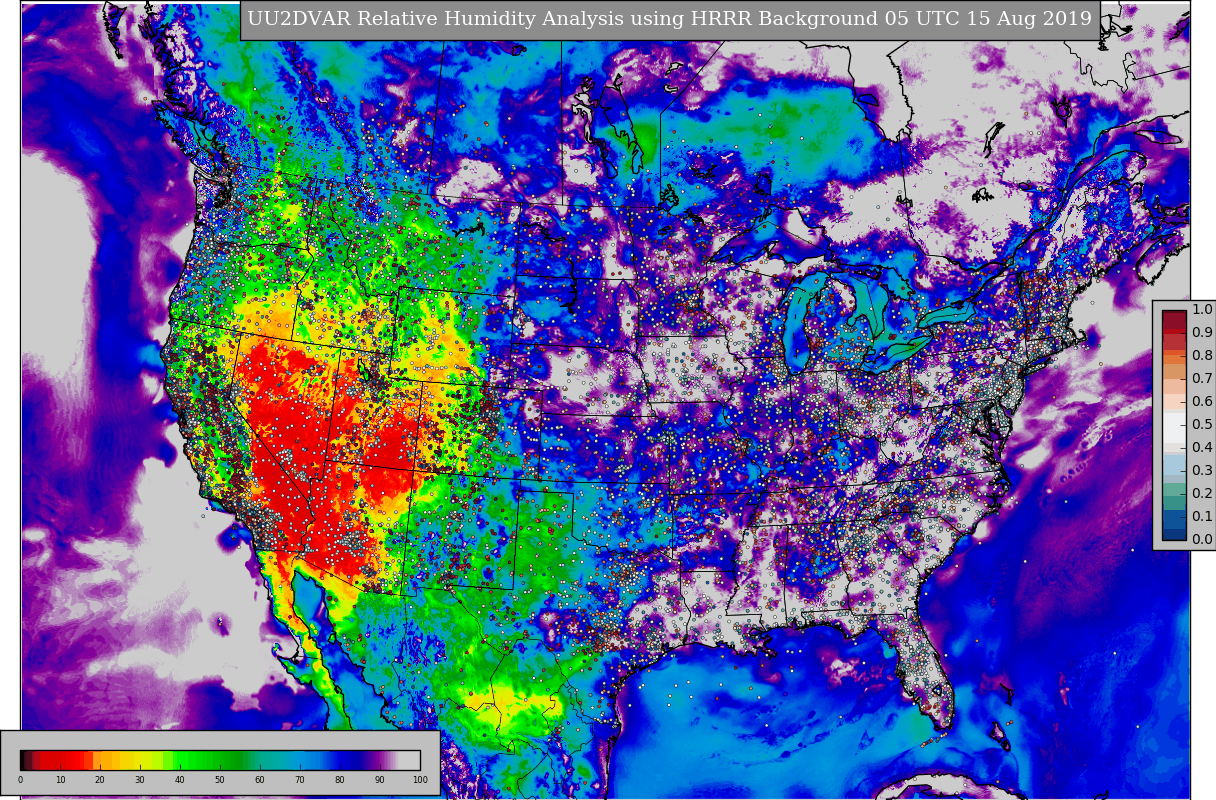Click tick label 80 on humidity colorbar
The height and width of the screenshot is (800, 1216).
pos(340,780)
